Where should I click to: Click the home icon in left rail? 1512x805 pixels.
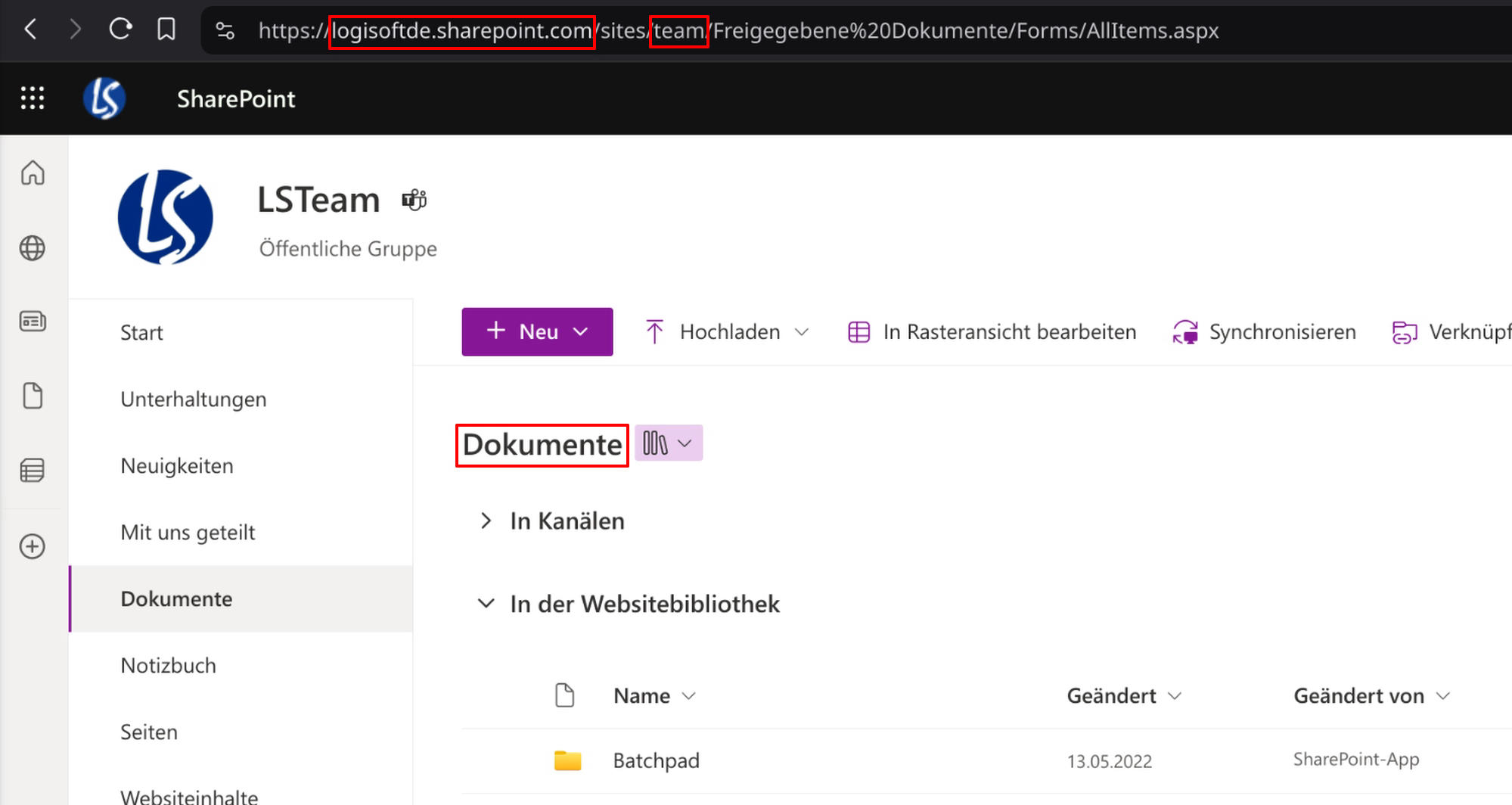tap(33, 173)
